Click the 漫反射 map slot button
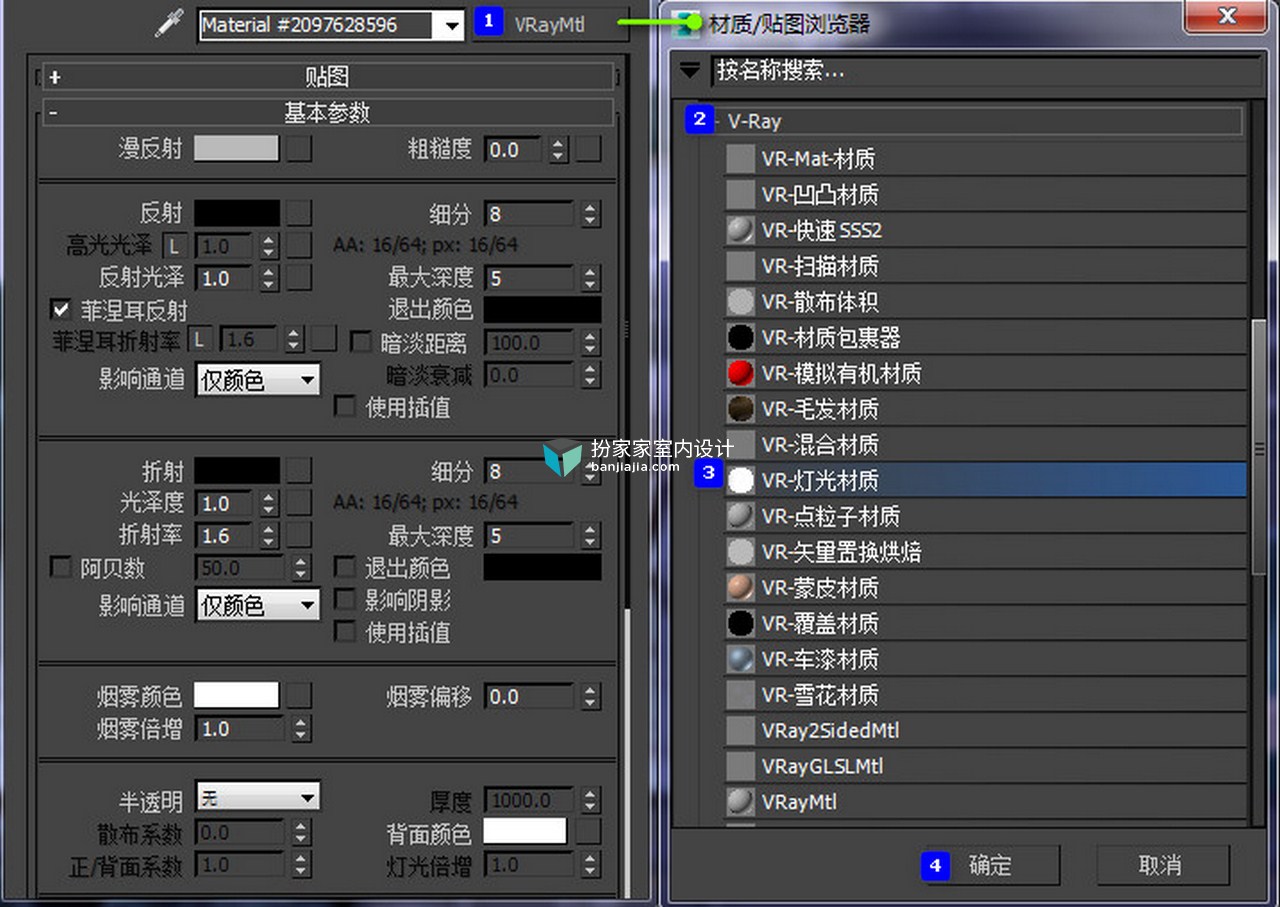1280x907 pixels. click(299, 149)
